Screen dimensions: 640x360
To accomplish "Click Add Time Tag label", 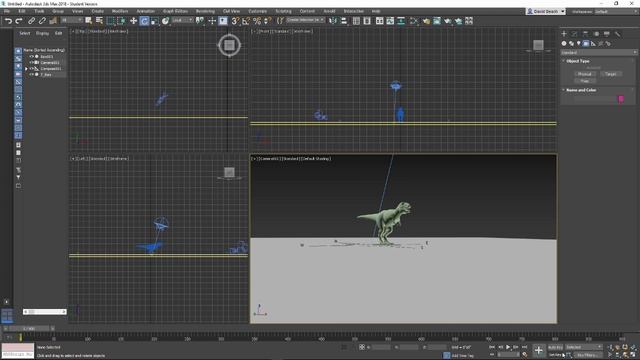I will (x=462, y=356).
